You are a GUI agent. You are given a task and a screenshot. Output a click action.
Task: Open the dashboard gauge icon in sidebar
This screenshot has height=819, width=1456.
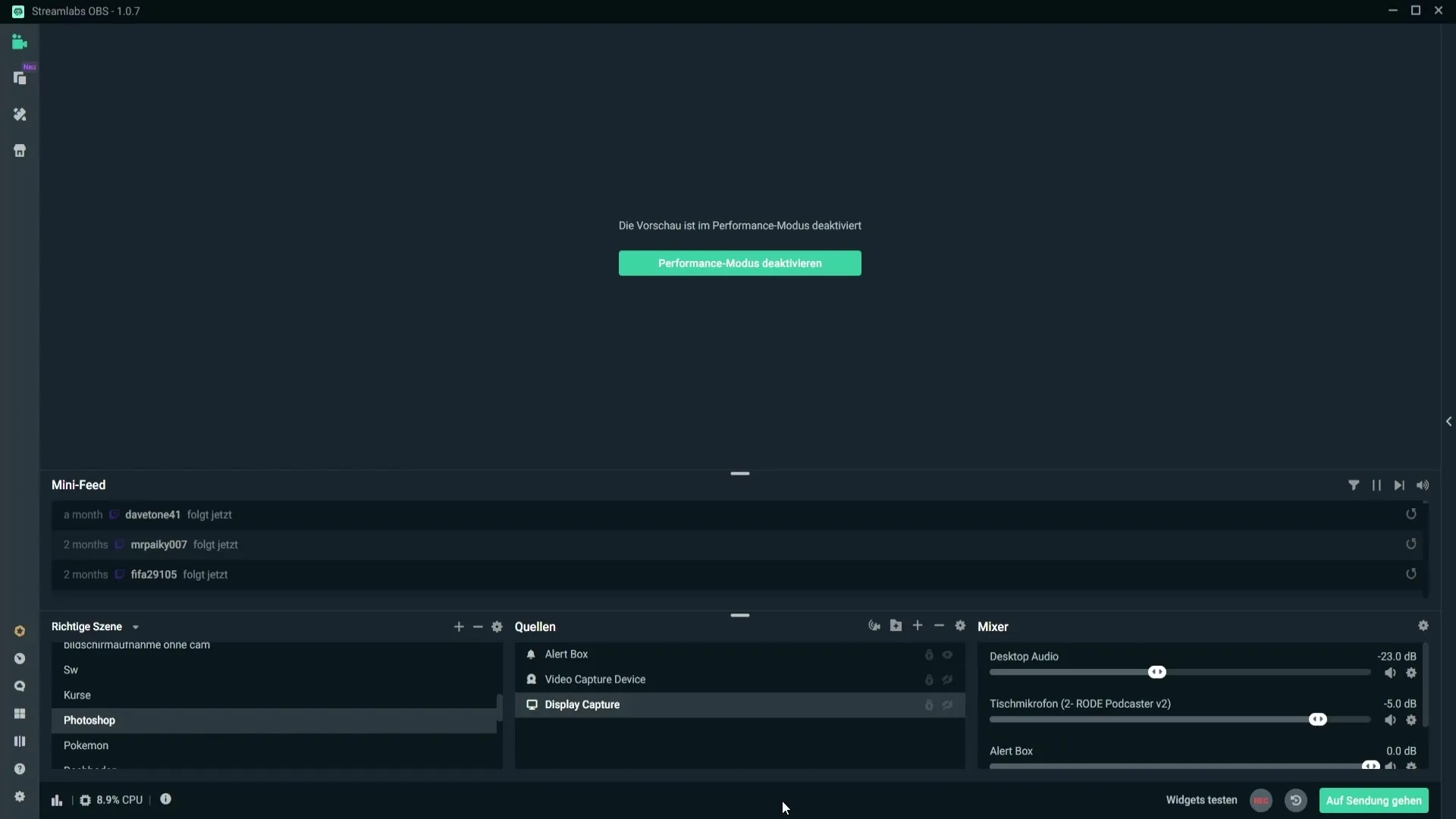(20, 658)
